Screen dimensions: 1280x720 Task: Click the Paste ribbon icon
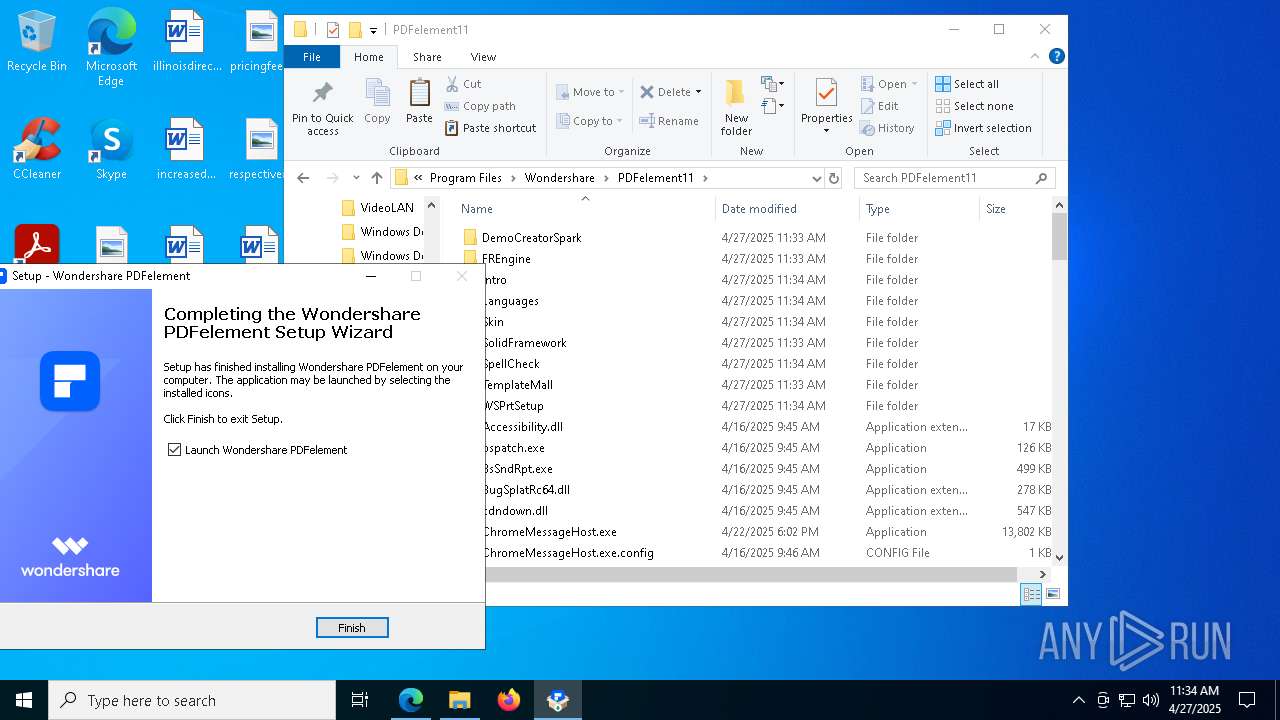(419, 102)
